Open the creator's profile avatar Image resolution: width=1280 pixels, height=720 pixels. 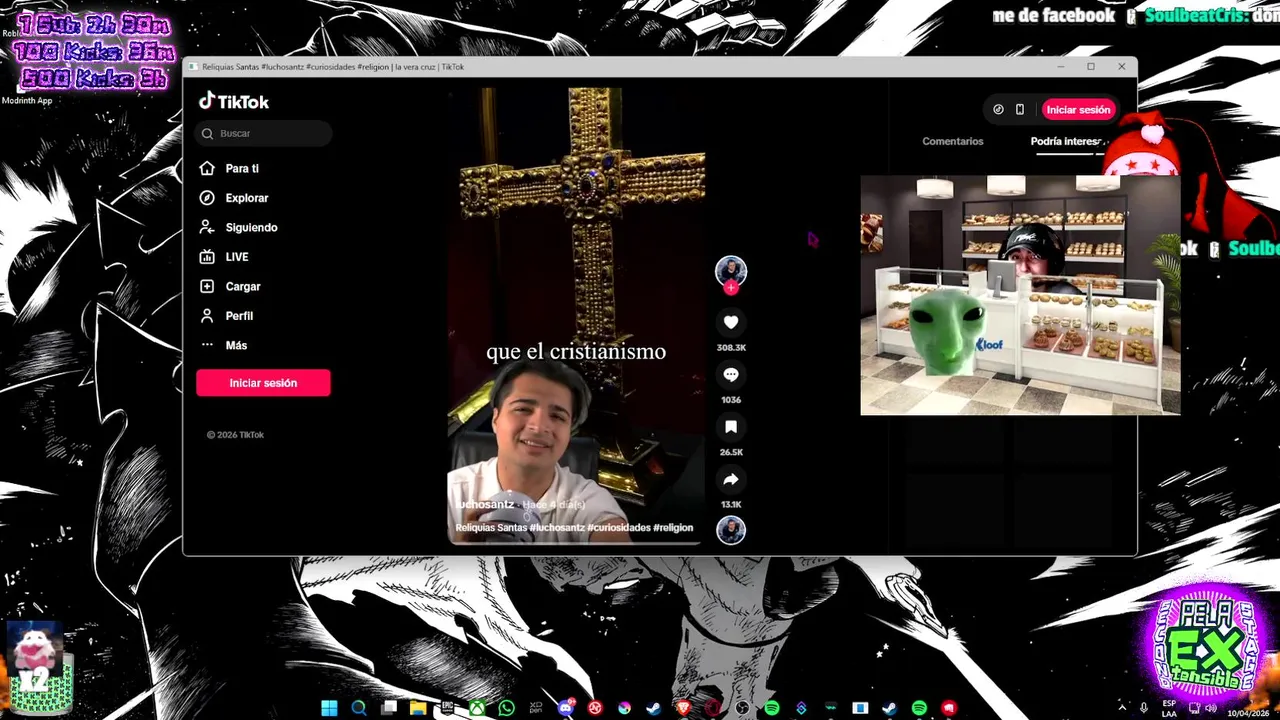pos(731,271)
